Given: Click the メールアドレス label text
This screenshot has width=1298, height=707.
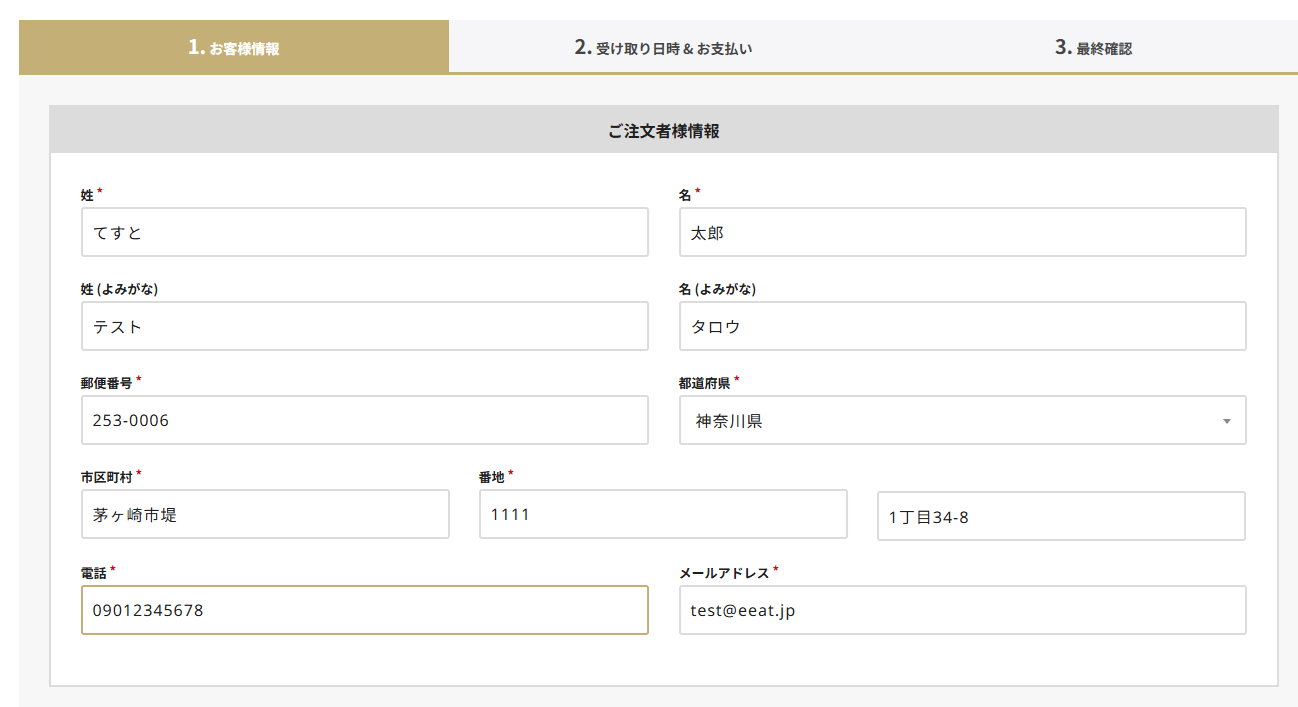Looking at the screenshot, I should click(724, 573).
